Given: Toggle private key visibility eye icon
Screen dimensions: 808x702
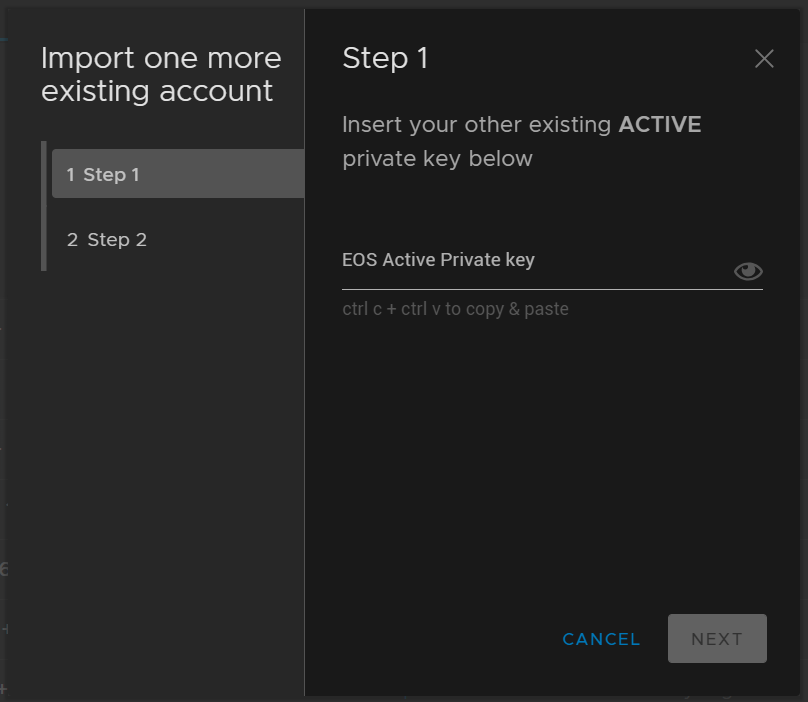Looking at the screenshot, I should (x=748, y=271).
